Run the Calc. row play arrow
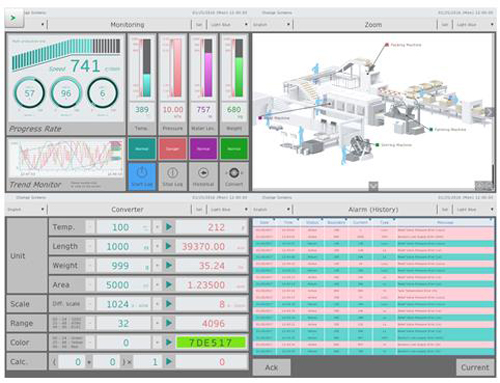 click(x=169, y=361)
